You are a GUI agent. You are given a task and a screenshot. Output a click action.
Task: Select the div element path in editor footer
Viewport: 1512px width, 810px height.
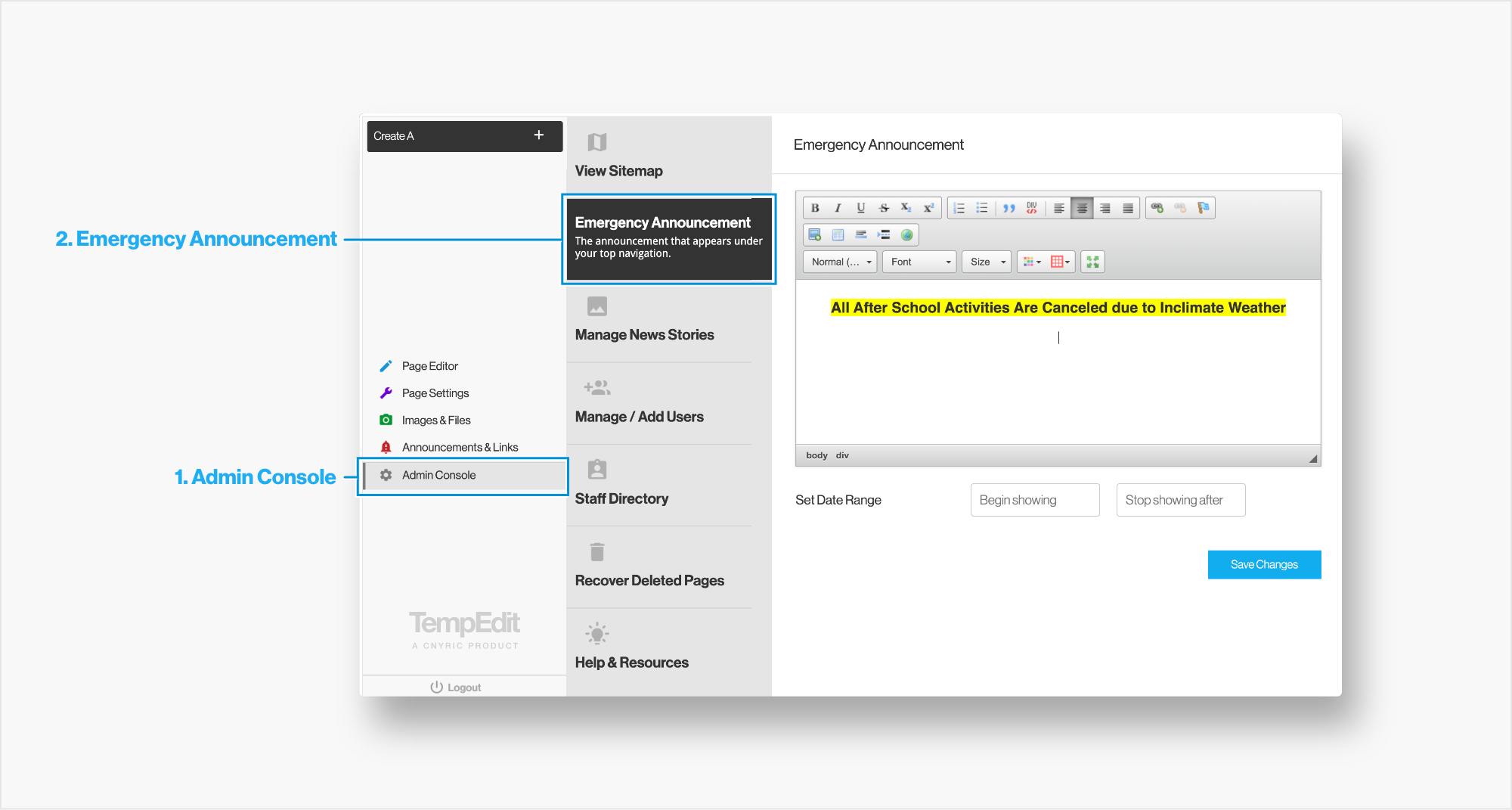tap(842, 455)
